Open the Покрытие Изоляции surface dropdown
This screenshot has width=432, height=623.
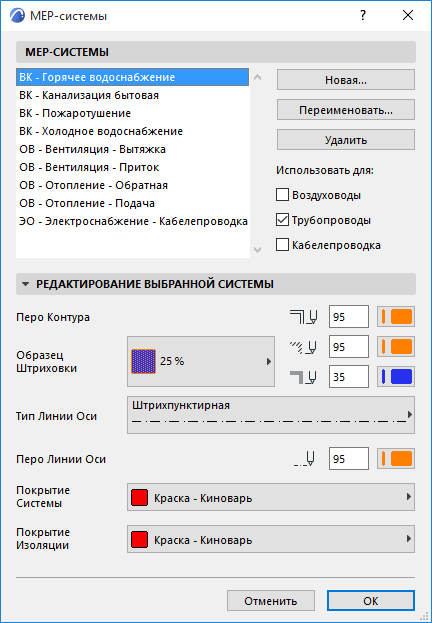tap(271, 539)
